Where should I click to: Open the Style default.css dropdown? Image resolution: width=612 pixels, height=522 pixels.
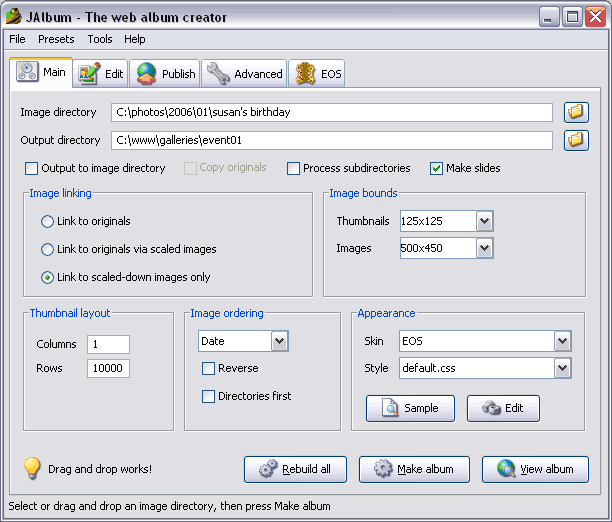(x=562, y=368)
